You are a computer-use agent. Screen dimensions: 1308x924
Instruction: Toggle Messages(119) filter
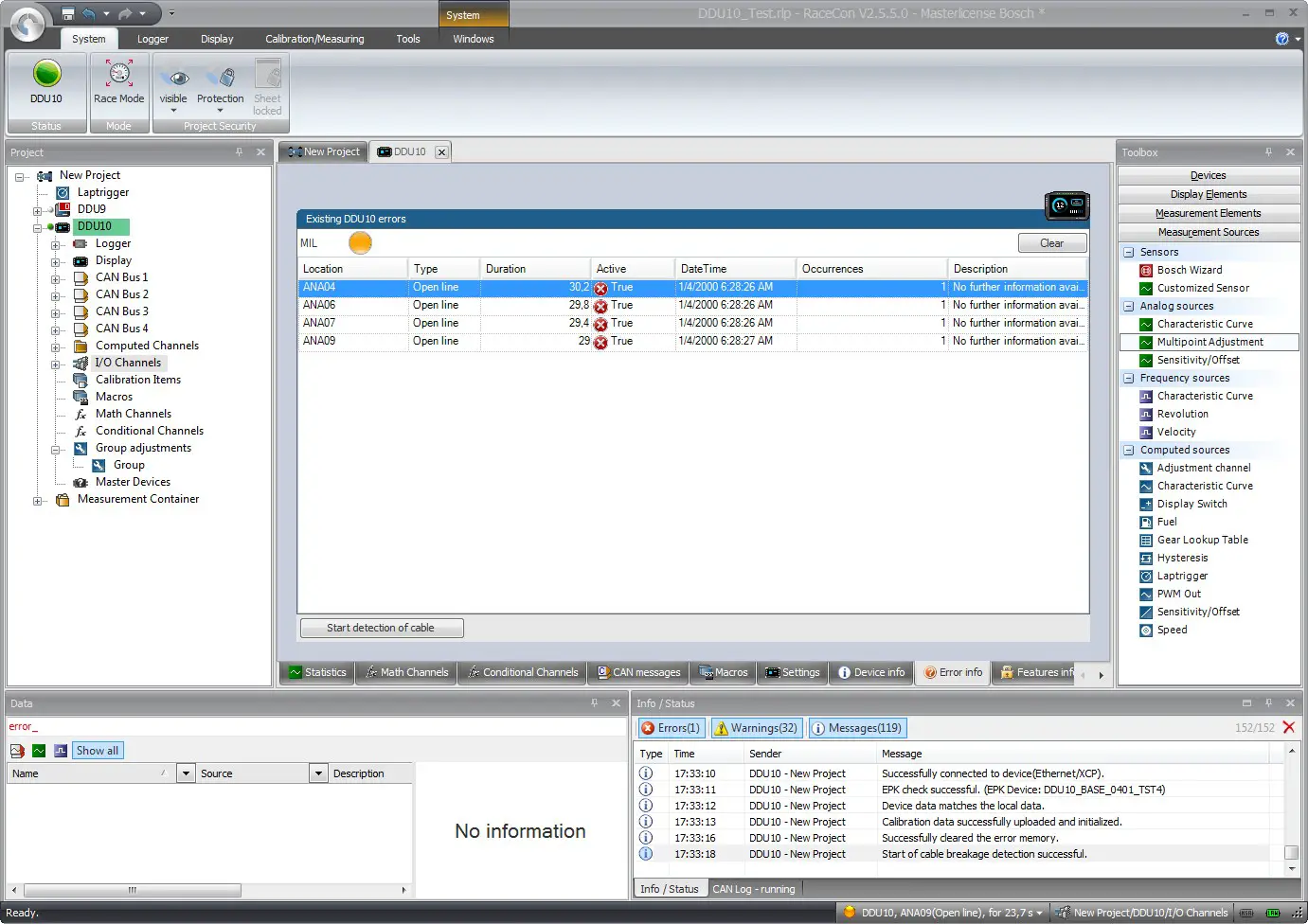[858, 728]
